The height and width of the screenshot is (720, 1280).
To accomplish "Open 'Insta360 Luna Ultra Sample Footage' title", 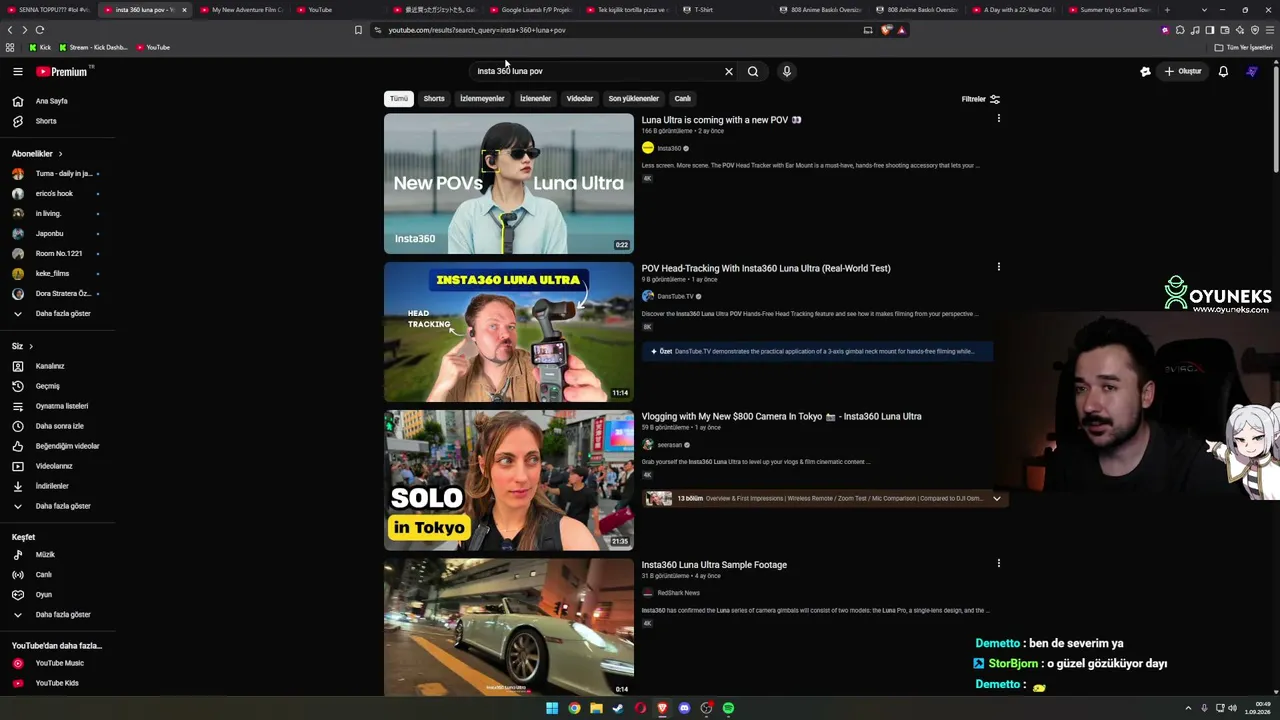I will click(x=714, y=565).
